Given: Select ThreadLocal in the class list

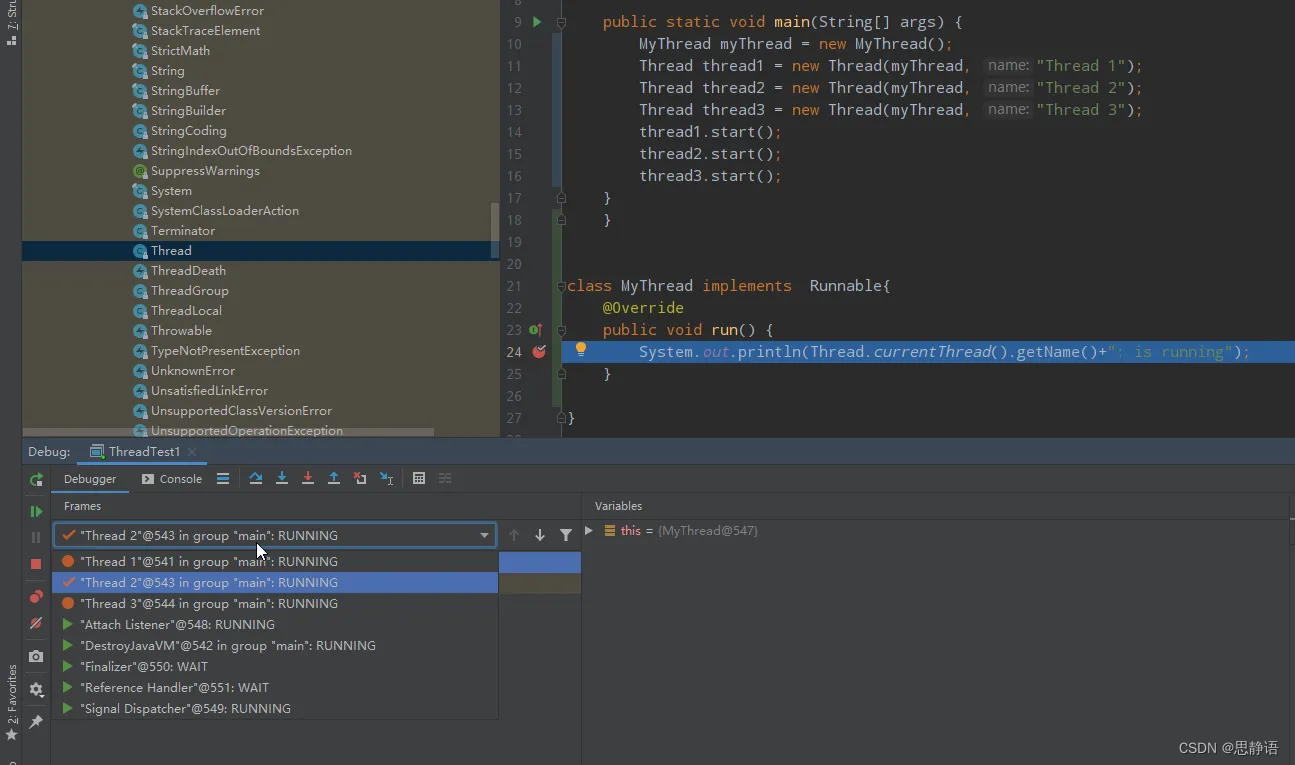Looking at the screenshot, I should [186, 311].
